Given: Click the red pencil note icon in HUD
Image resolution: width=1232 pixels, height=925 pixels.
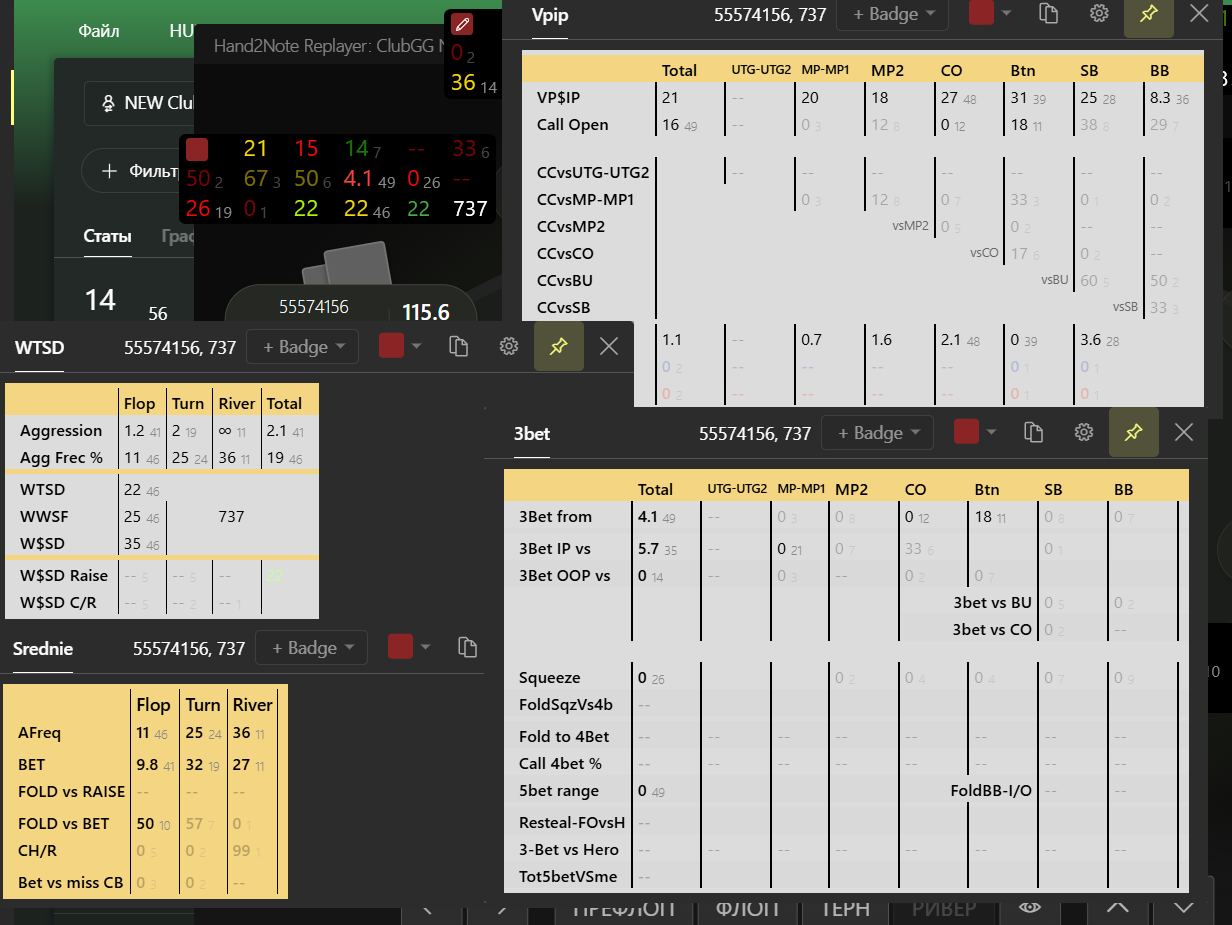Looking at the screenshot, I should point(461,24).
